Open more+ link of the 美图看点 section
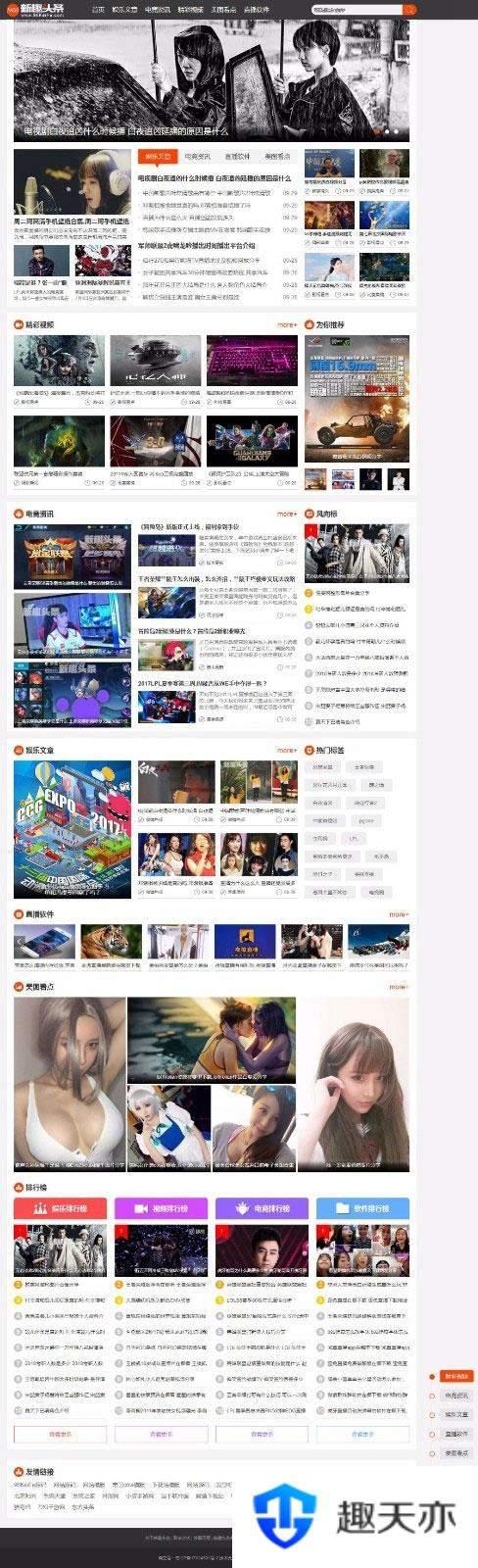Image resolution: width=478 pixels, height=1568 pixels. 399,987
